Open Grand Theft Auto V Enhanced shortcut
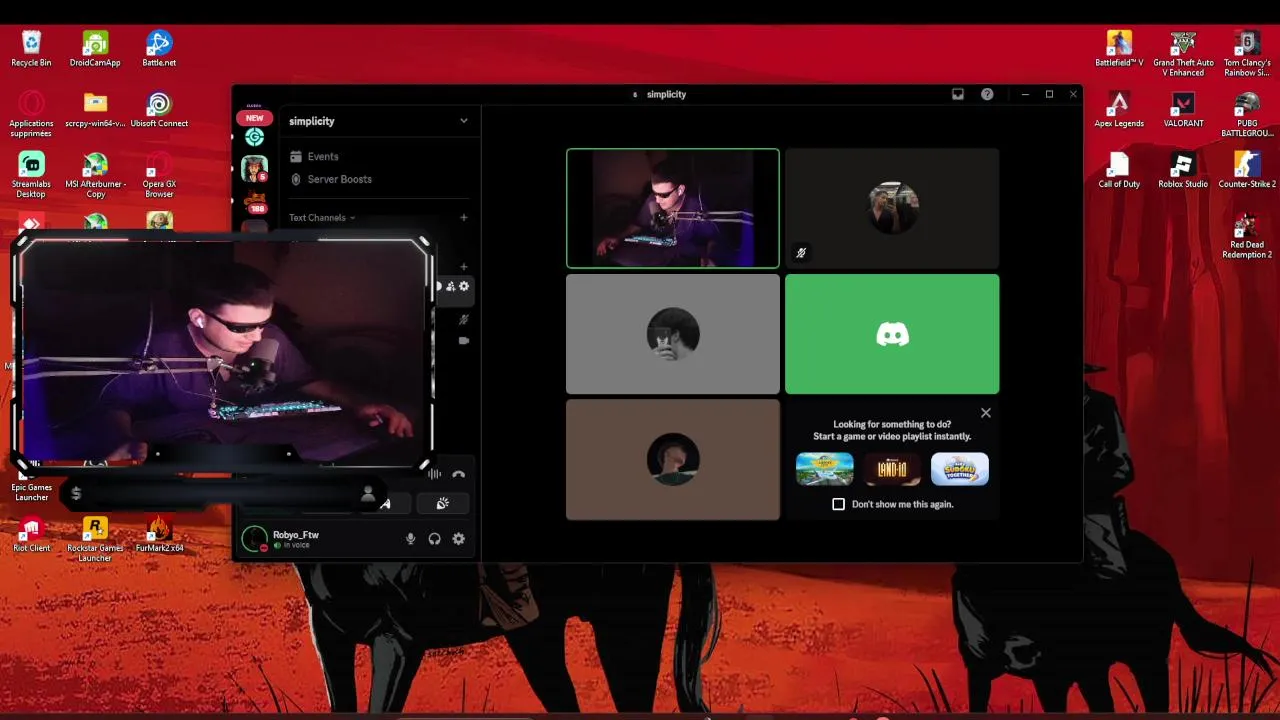Screen dimensions: 1280x720 point(1183,54)
